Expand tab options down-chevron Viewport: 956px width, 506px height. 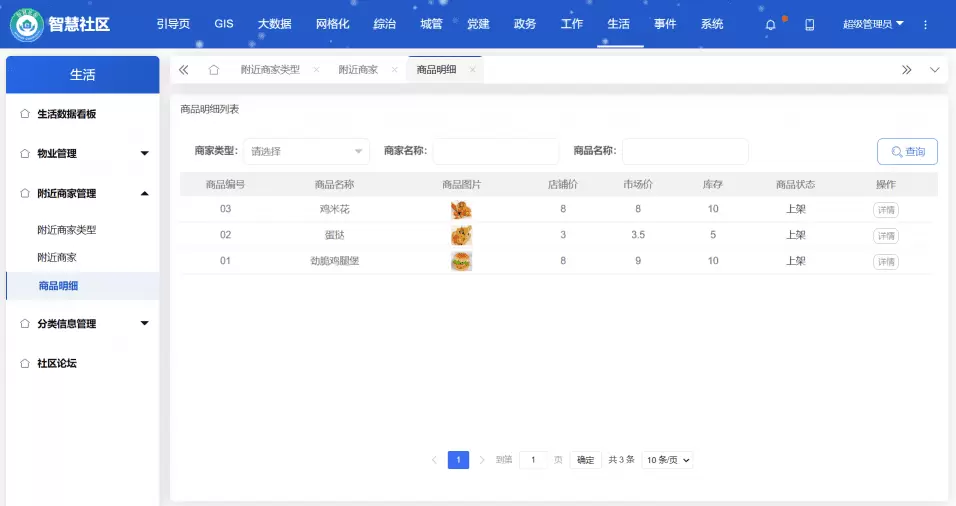point(935,70)
